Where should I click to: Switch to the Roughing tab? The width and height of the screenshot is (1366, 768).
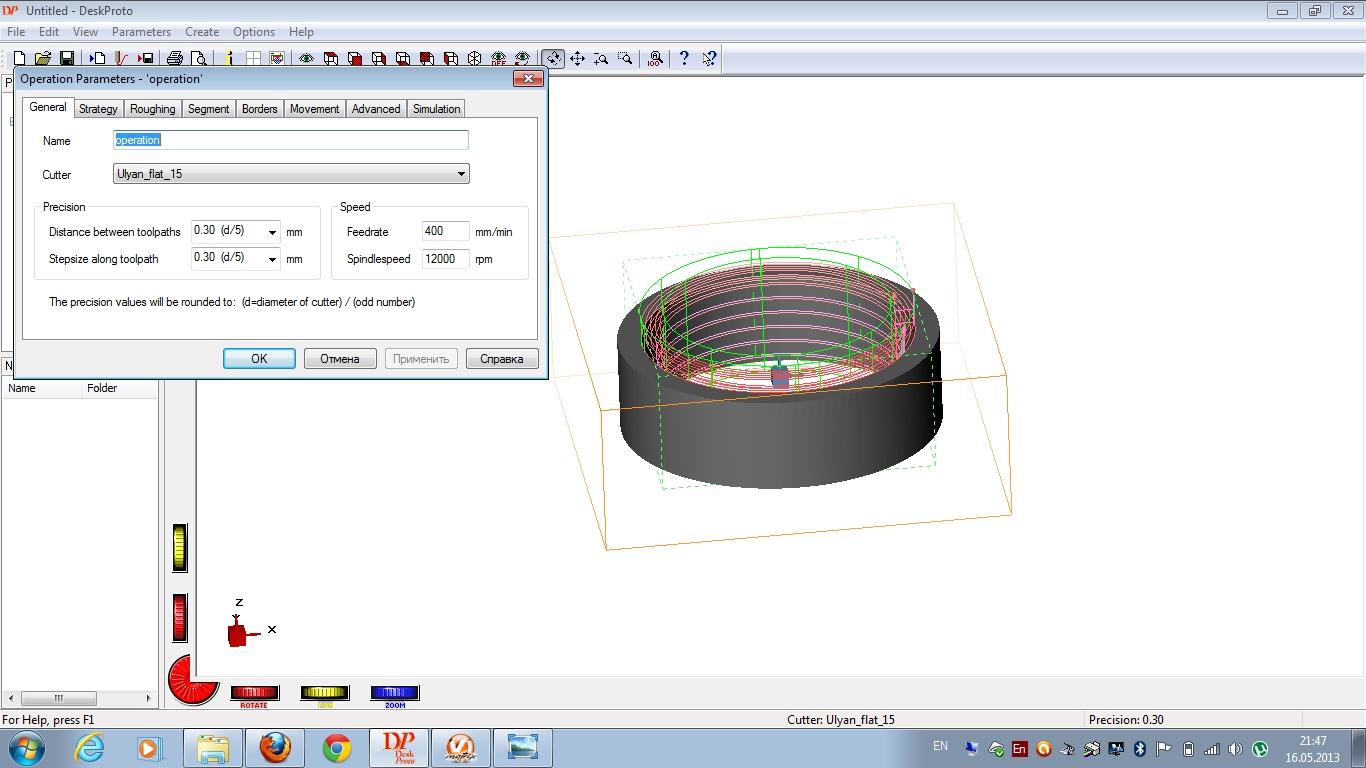point(152,109)
